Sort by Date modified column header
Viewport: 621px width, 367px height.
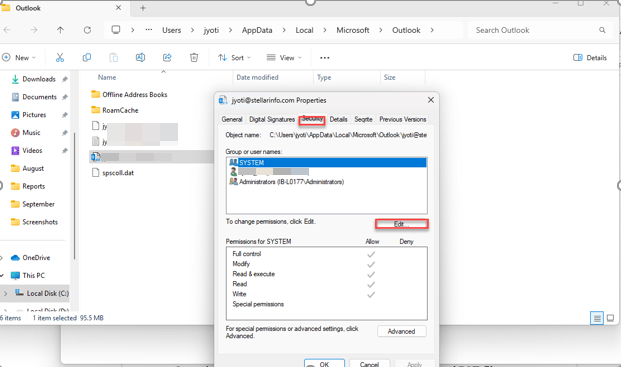pyautogui.click(x=257, y=78)
